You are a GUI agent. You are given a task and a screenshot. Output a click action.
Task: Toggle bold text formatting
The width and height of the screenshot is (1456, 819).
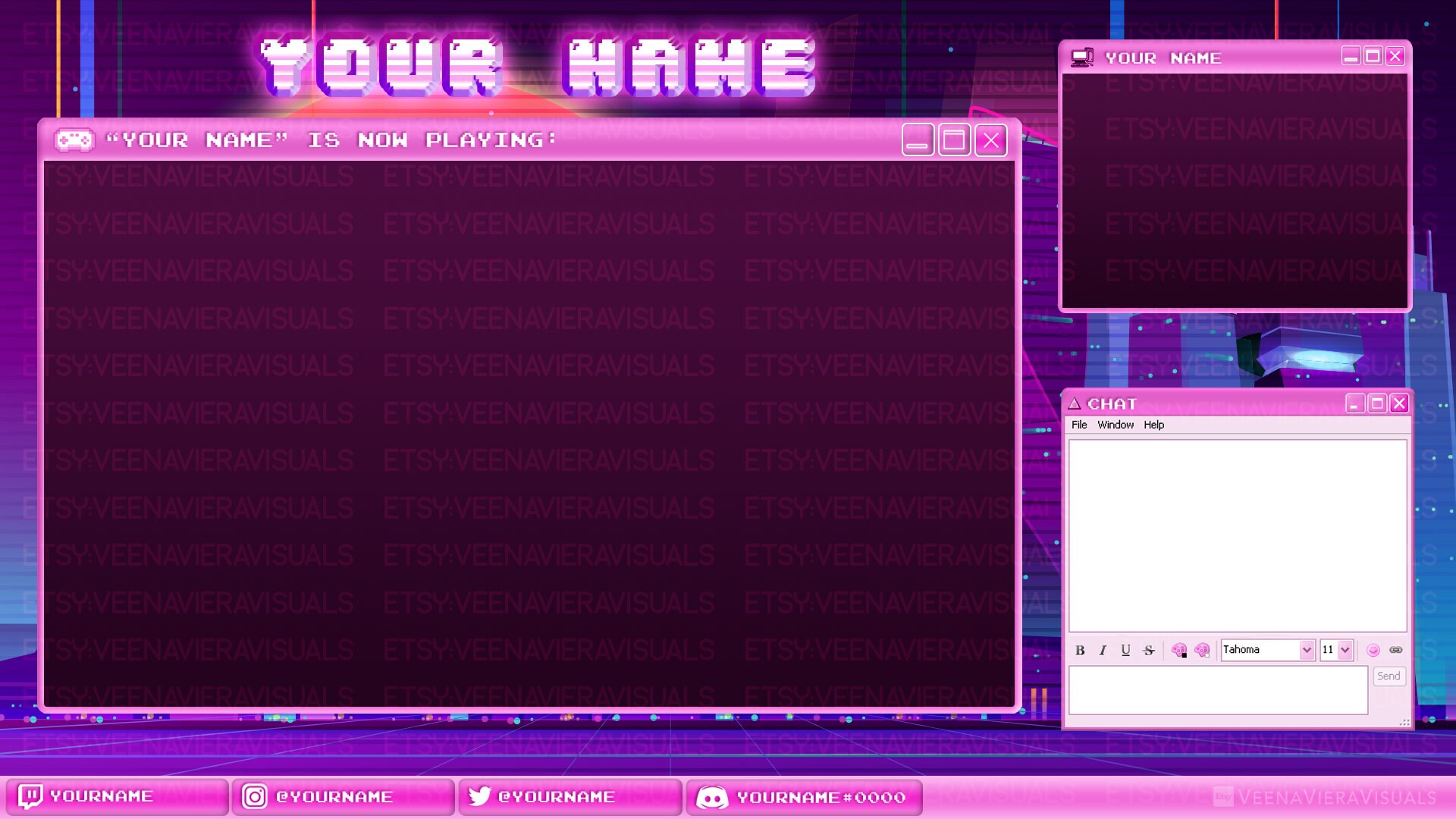coord(1079,650)
